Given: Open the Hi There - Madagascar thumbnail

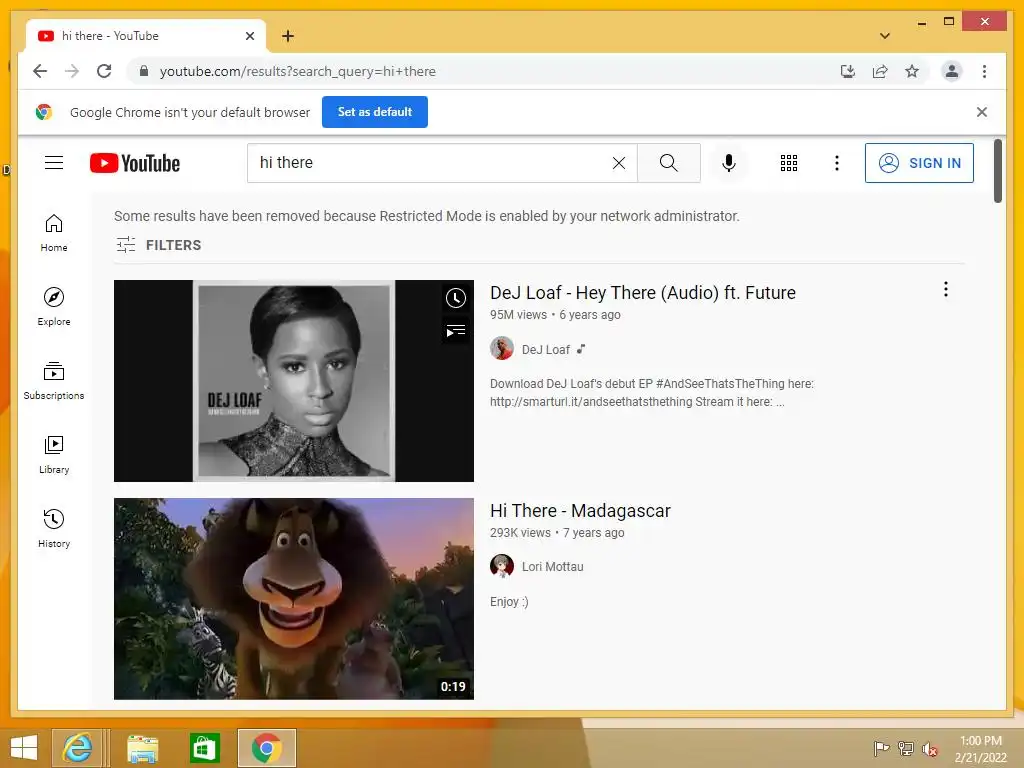Looking at the screenshot, I should point(294,599).
